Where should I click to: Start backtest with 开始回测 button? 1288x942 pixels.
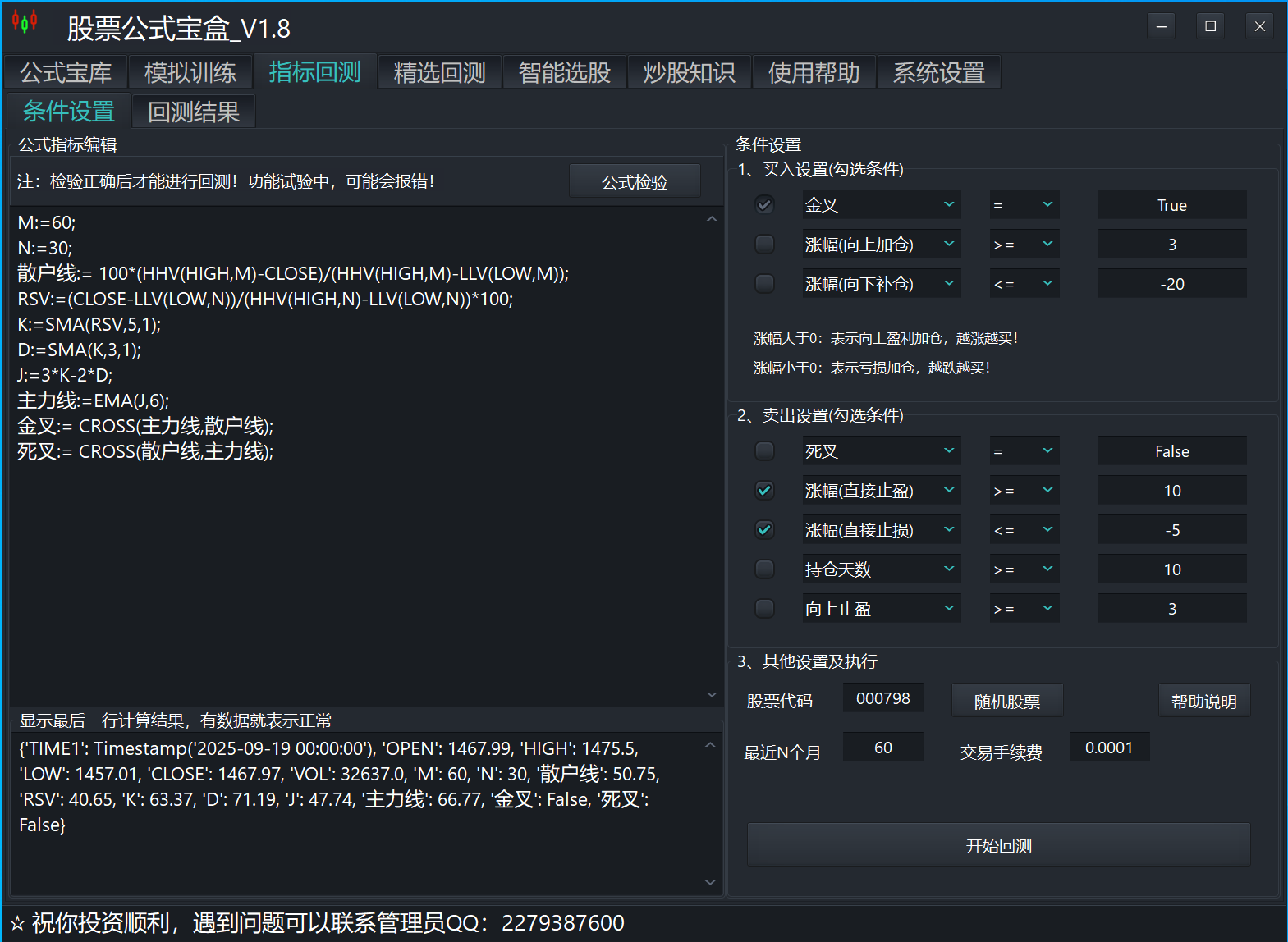tap(998, 845)
